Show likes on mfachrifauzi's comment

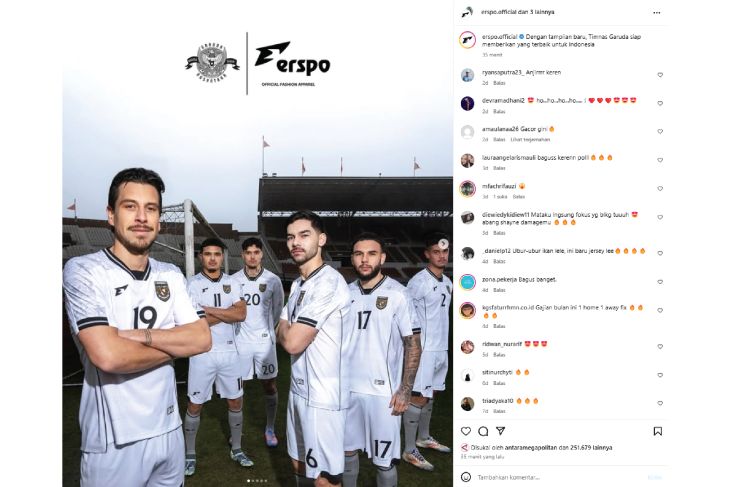click(x=500, y=197)
